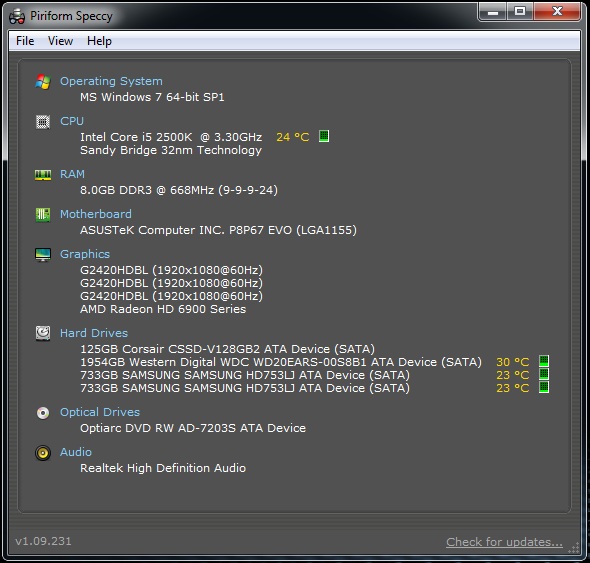Open the View menu
Image resolution: width=590 pixels, height=563 pixels.
60,41
